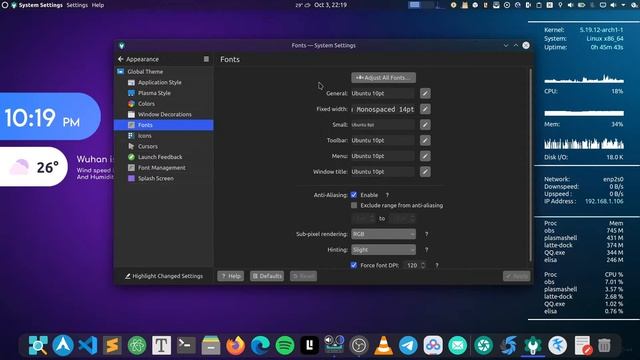640x360 pixels.
Task: Launch Sublime Text from the dock
Action: 112,346
